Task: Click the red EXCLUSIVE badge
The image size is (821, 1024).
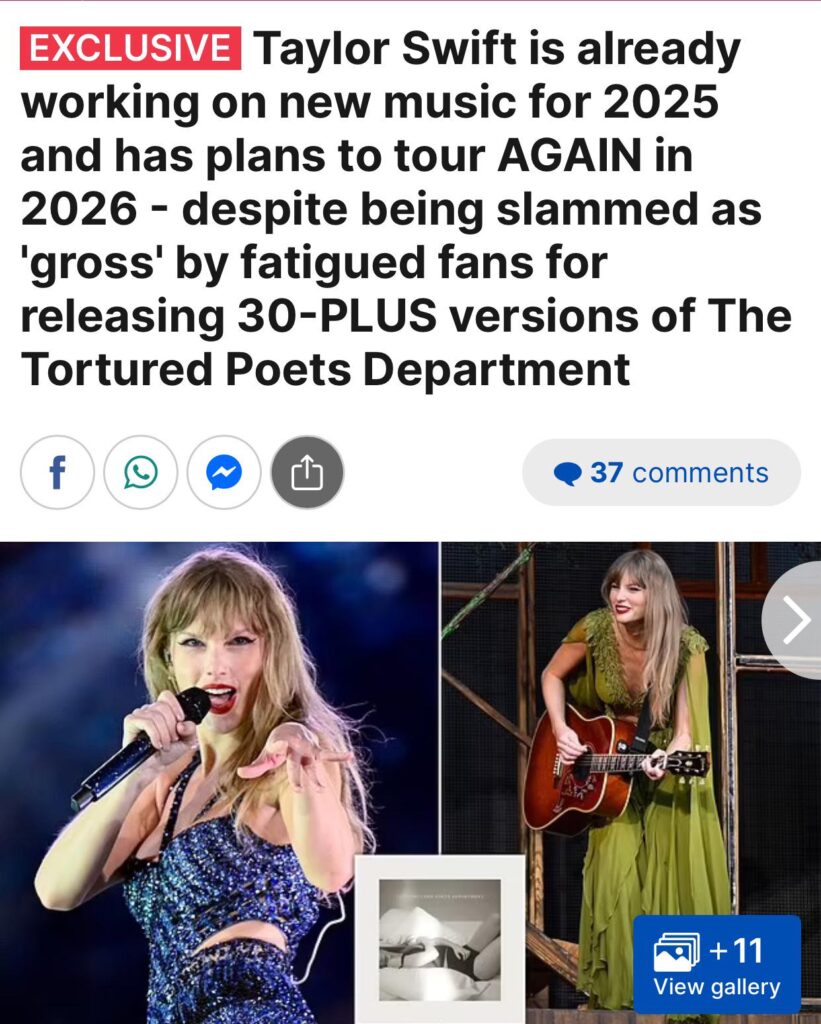Action: tap(131, 48)
